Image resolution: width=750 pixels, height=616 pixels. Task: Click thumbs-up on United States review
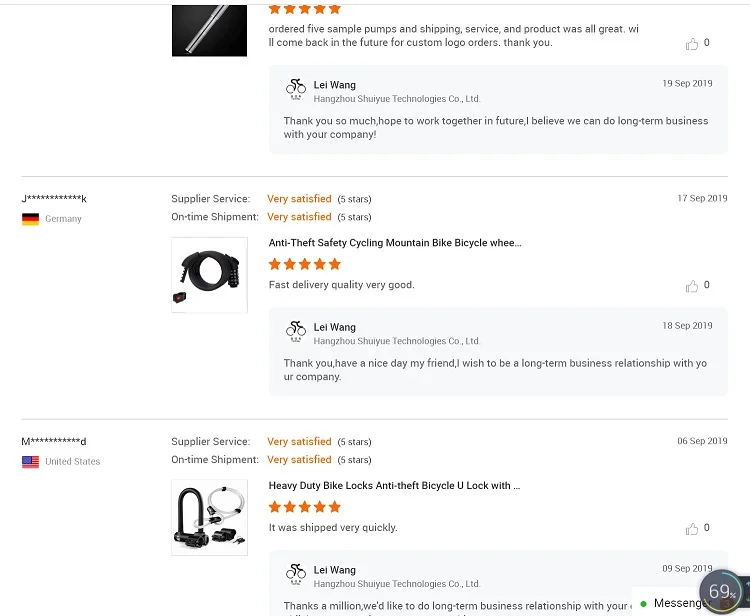tap(692, 529)
